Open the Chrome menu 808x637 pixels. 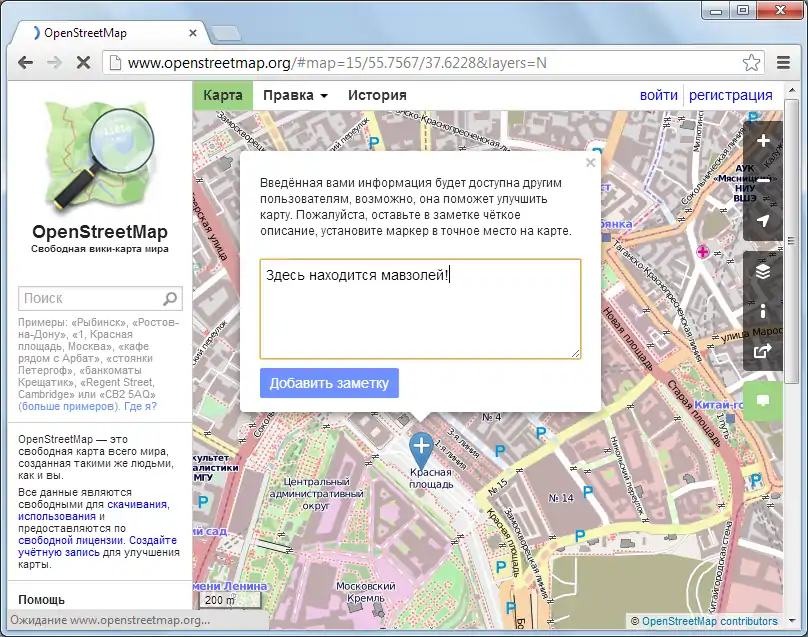(x=784, y=62)
